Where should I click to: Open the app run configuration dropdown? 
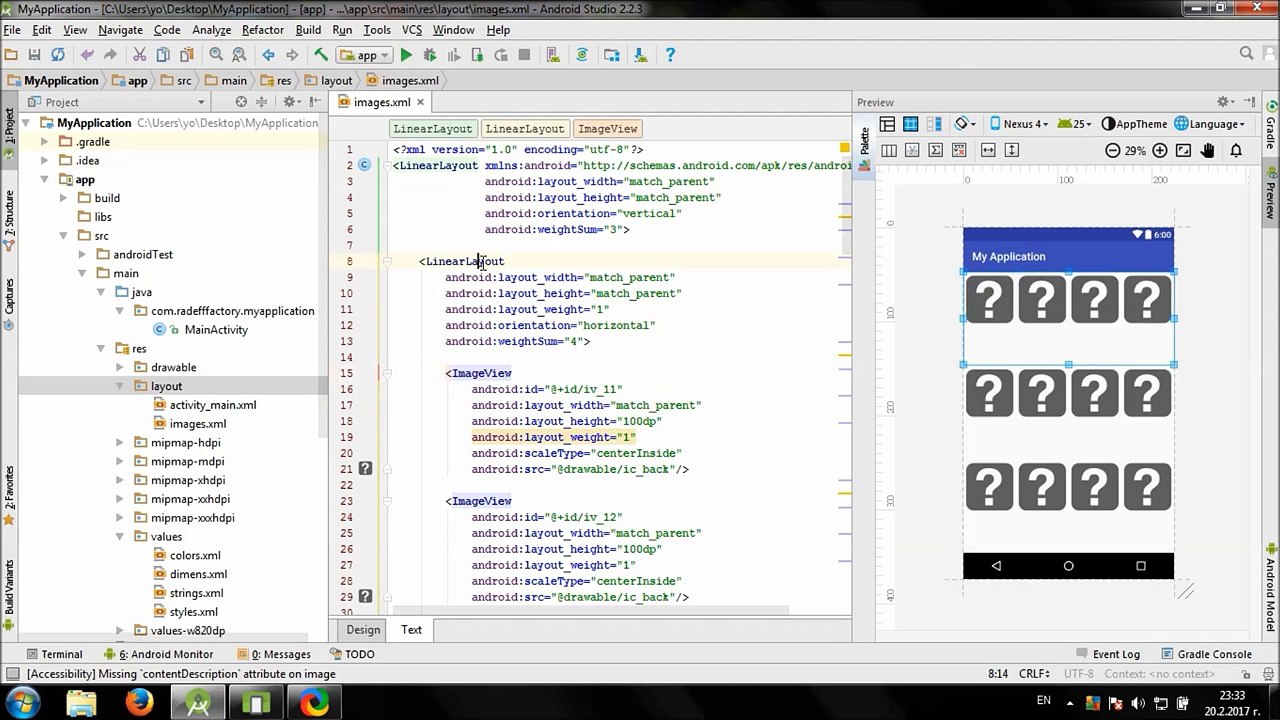click(365, 55)
